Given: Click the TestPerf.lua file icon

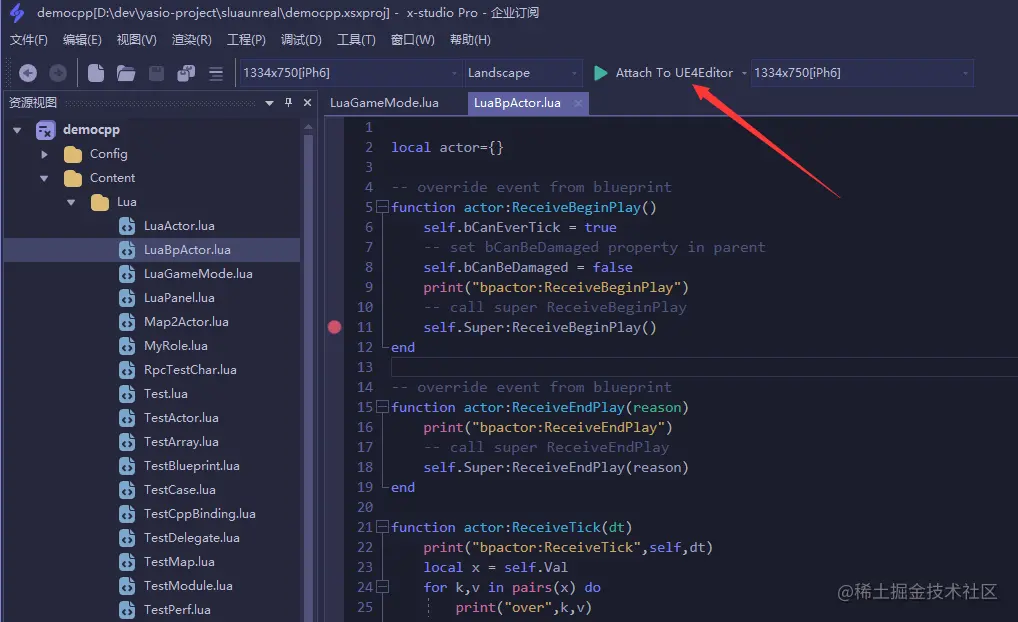Looking at the screenshot, I should pos(127,610).
